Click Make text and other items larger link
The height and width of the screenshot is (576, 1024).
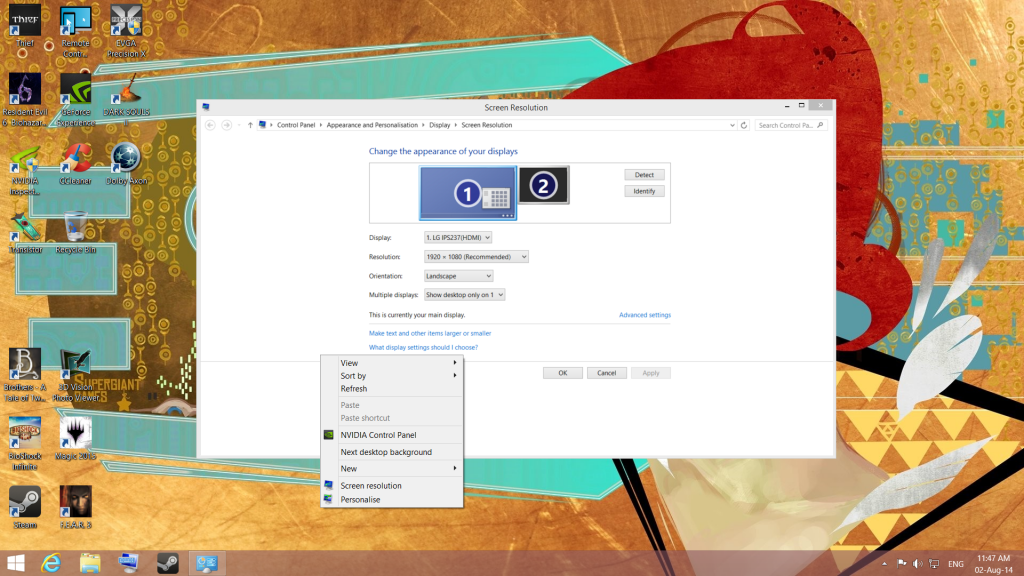click(x=430, y=333)
